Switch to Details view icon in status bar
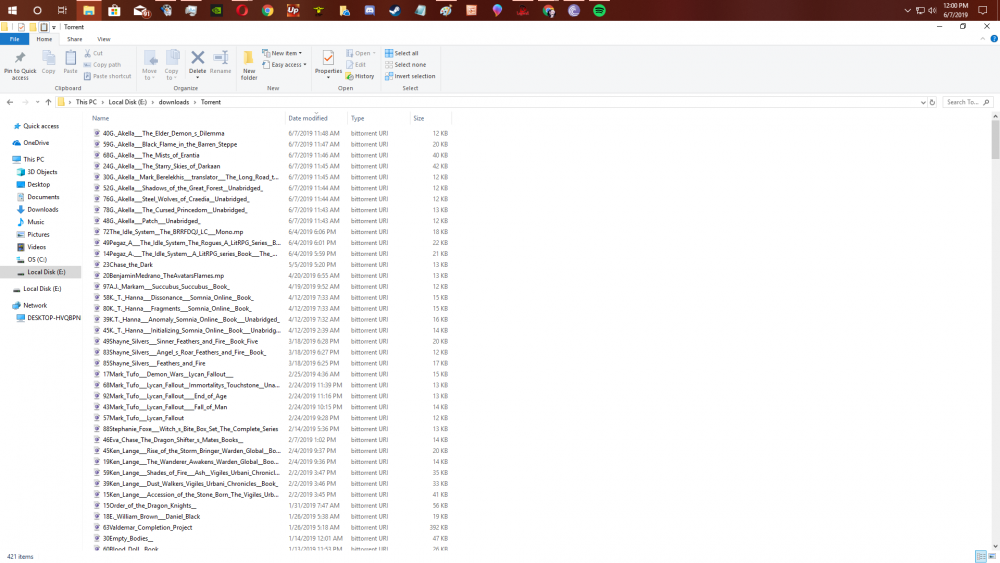Image resolution: width=1000 pixels, height=563 pixels. point(981,557)
